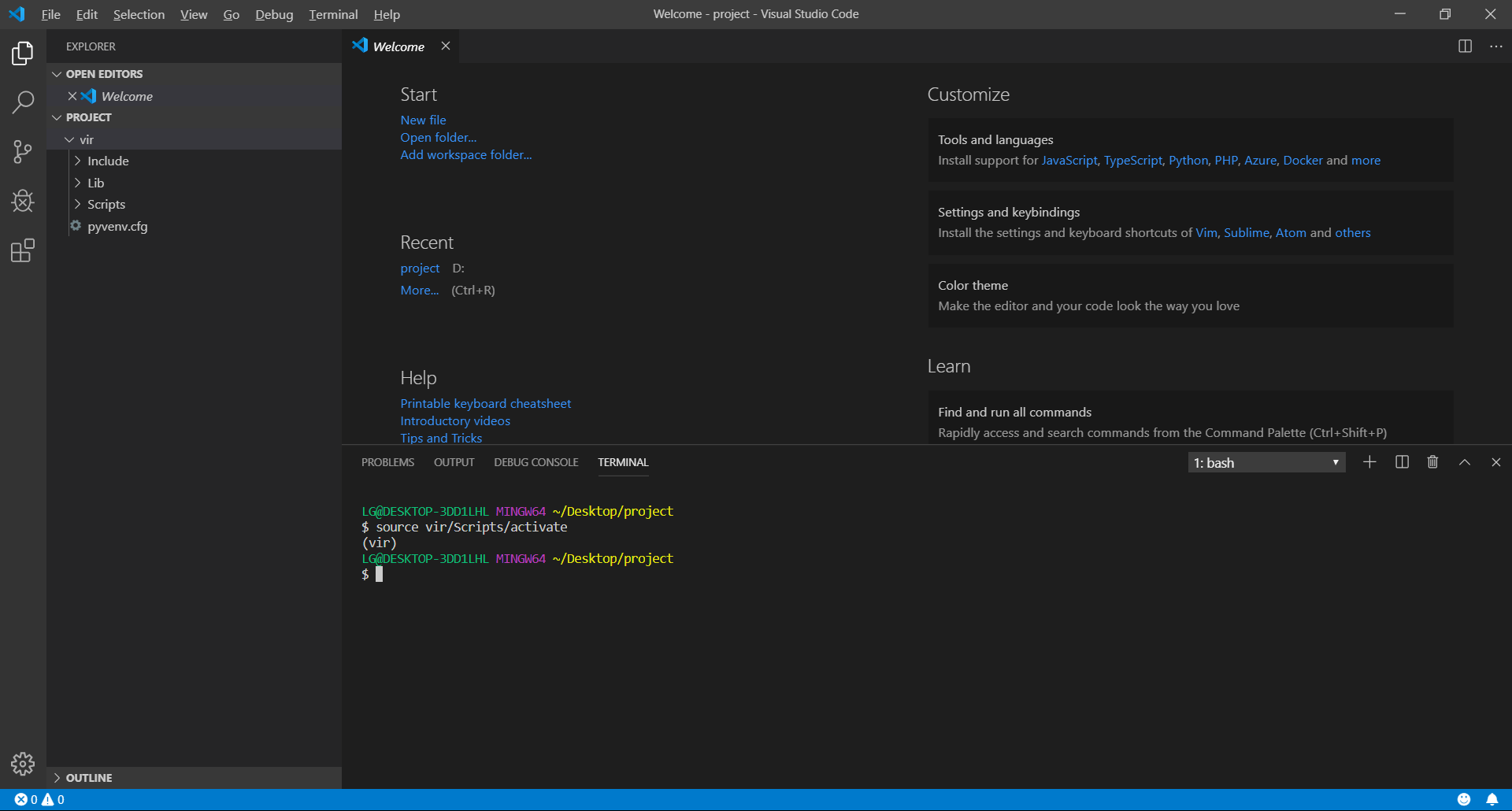This screenshot has width=1512, height=811.
Task: Open the Manage gear menu
Action: (x=23, y=764)
